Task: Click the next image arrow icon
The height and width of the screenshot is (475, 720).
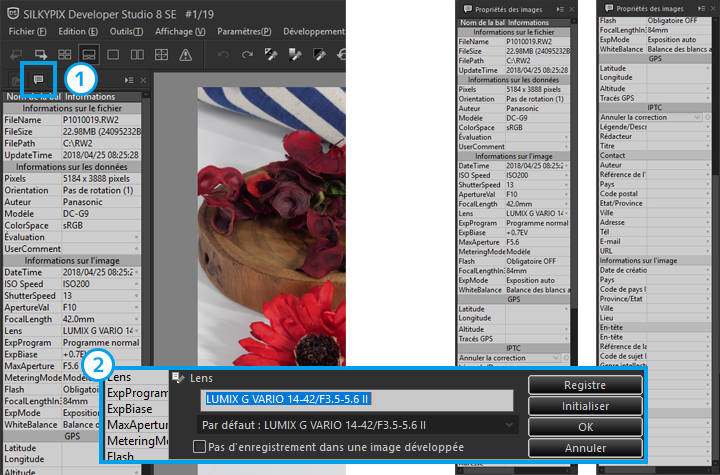Action: 41,53
